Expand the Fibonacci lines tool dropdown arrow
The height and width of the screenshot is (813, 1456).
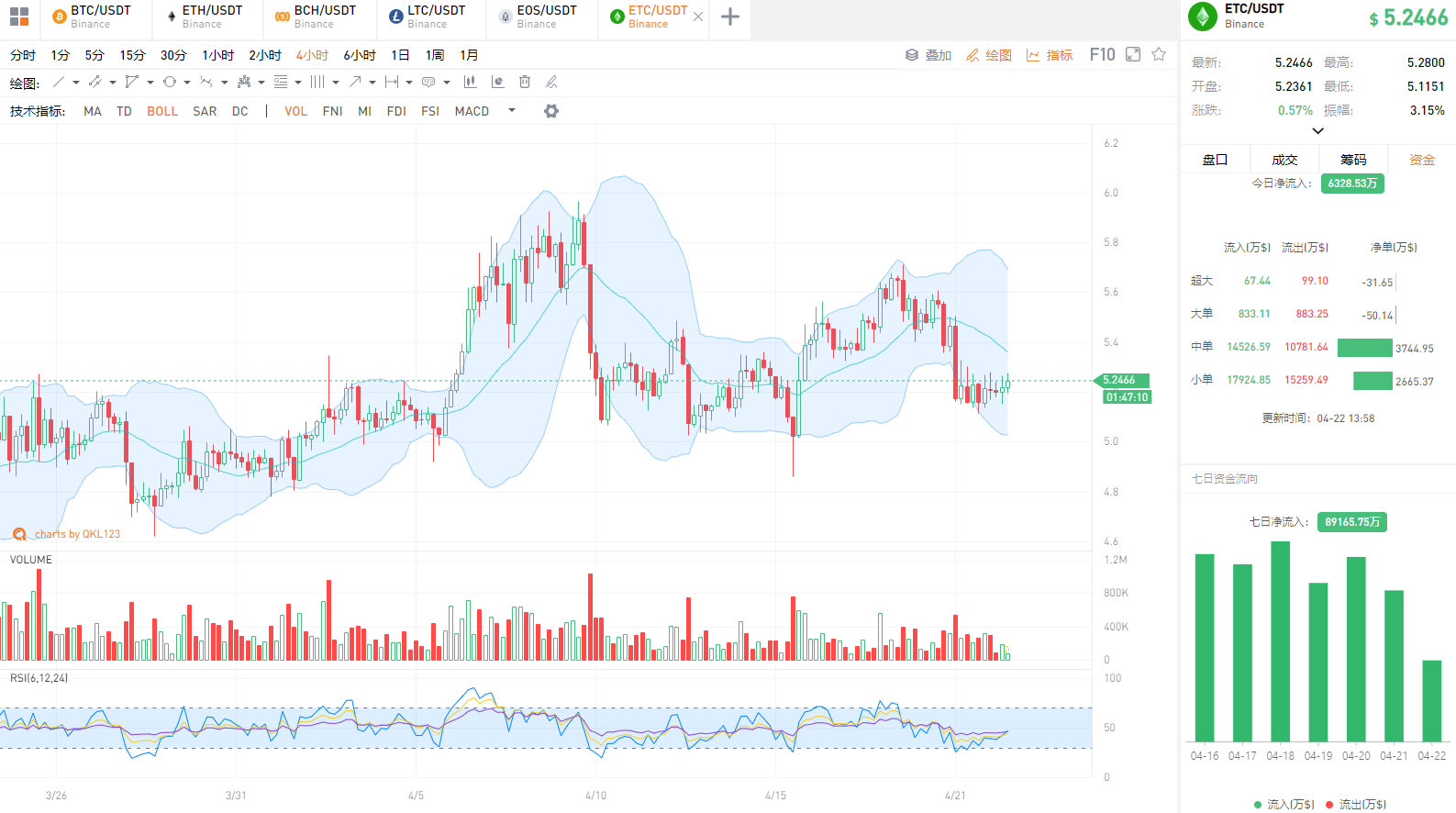pos(298,83)
